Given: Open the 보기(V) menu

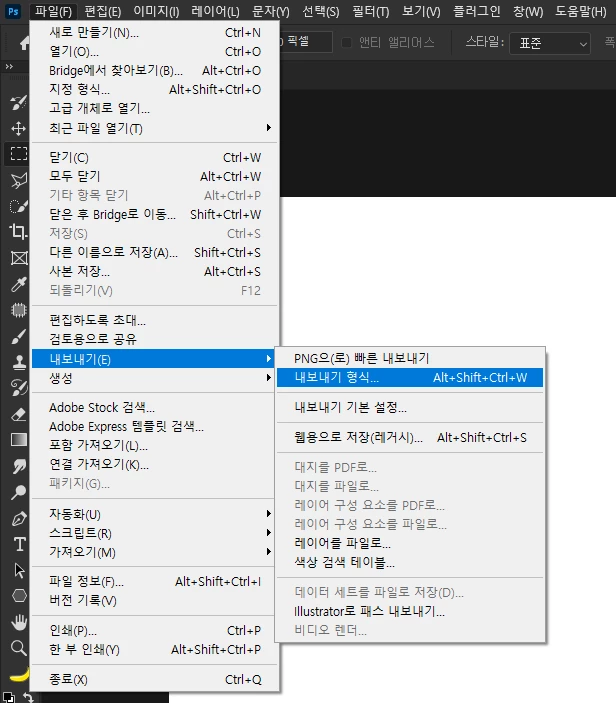Looking at the screenshot, I should coord(421,11).
